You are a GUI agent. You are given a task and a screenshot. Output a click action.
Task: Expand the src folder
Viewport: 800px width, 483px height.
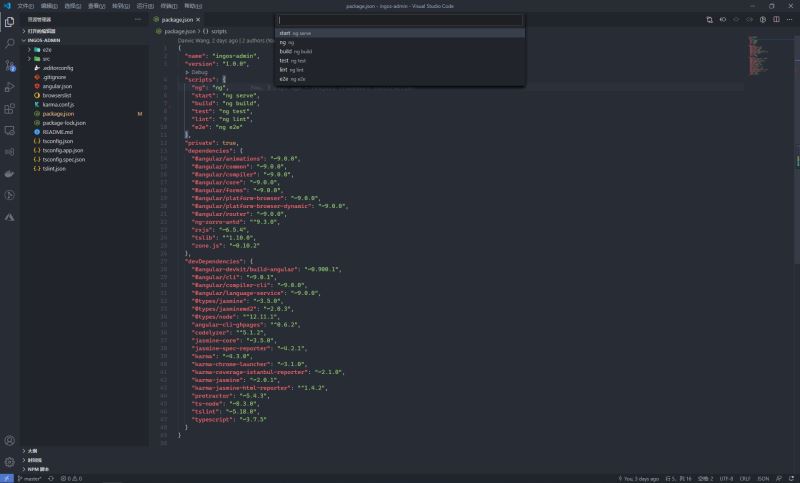[46, 58]
